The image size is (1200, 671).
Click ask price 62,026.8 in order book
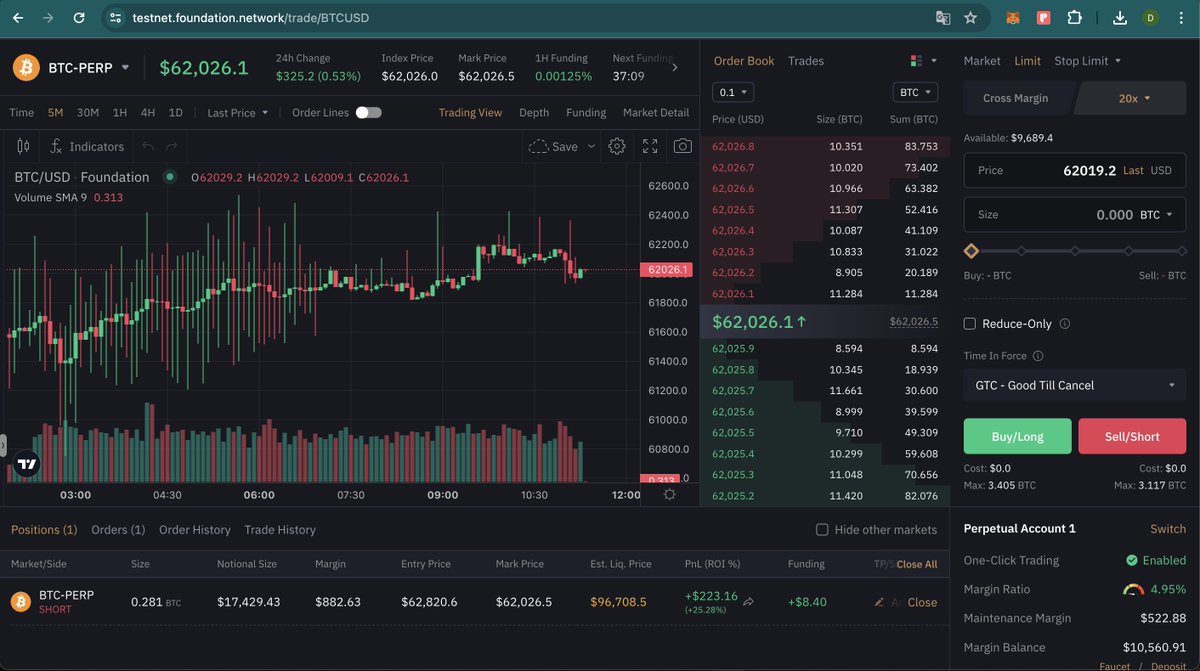(733, 146)
